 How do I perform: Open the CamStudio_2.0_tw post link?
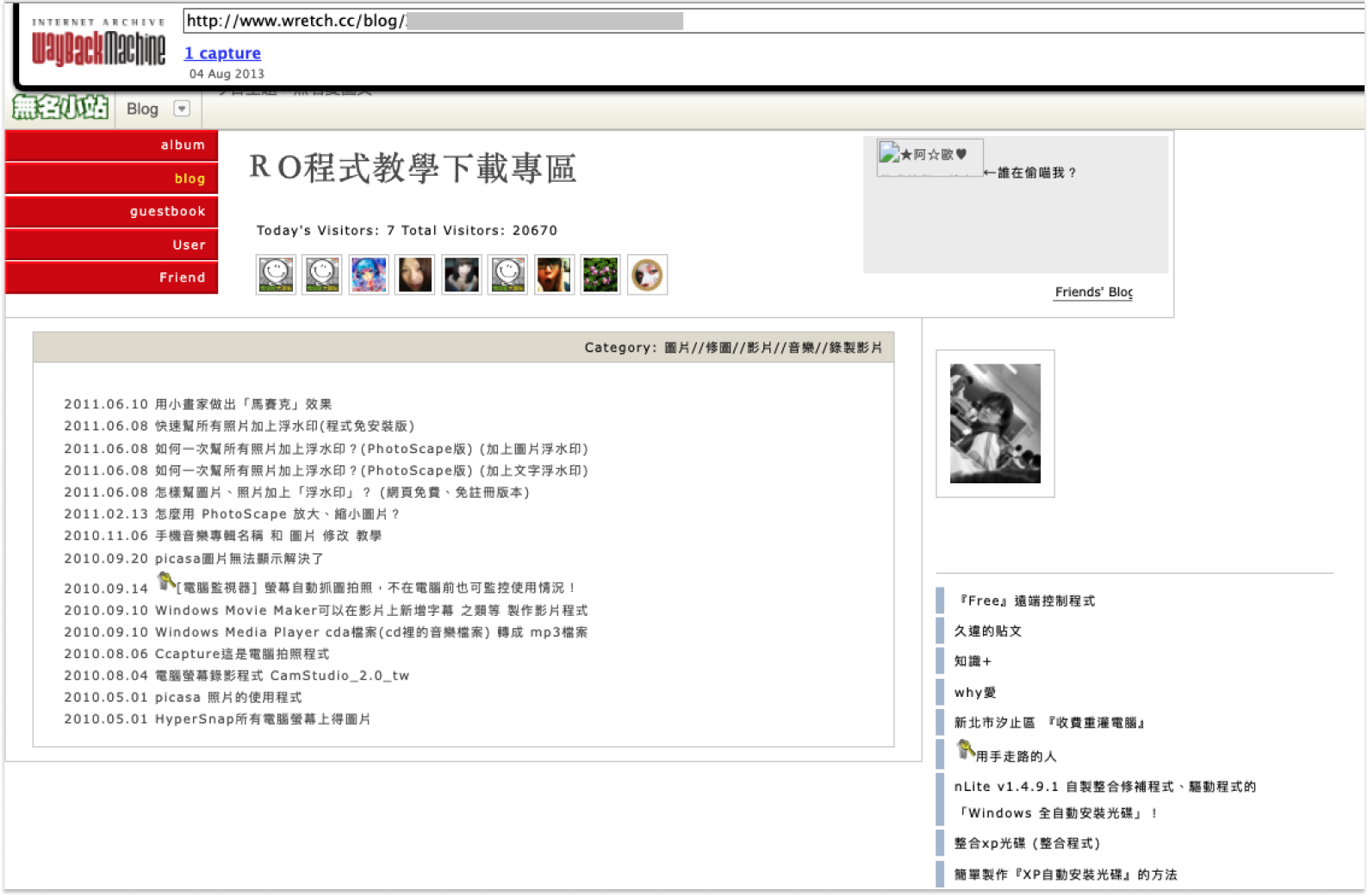(282, 675)
